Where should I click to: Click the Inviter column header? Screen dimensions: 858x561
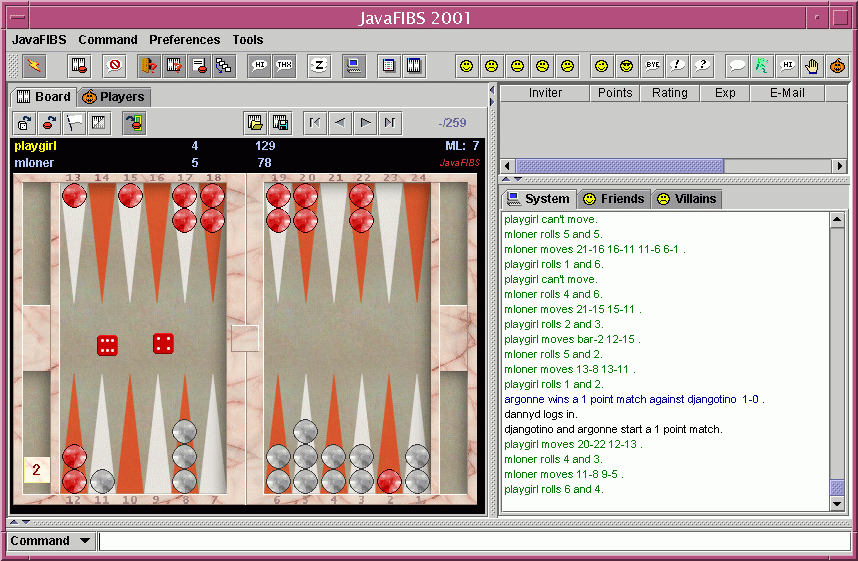(545, 93)
